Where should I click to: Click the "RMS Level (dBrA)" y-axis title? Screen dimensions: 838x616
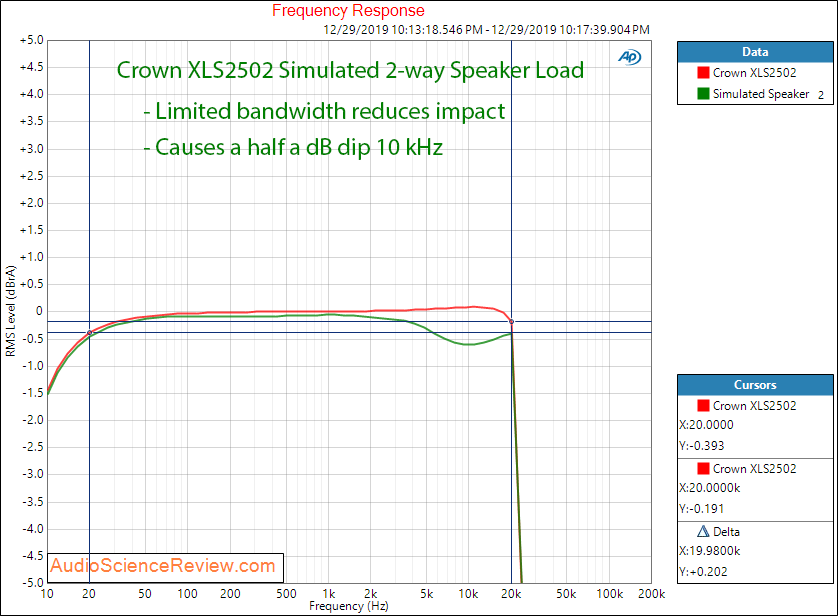click(11, 310)
